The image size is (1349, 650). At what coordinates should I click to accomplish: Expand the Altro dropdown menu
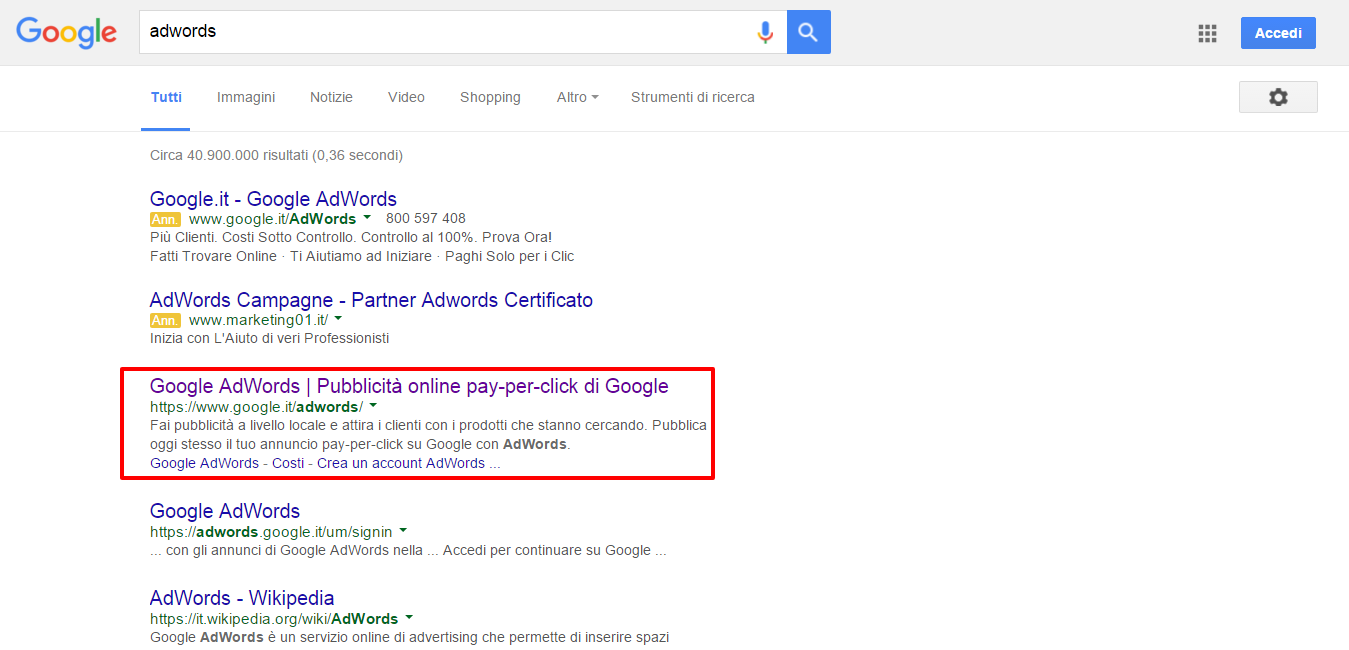[x=577, y=97]
